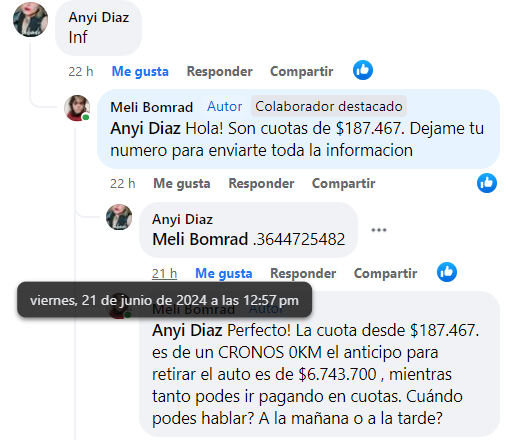Toggle Me gusta on the phone number reply
Viewport: 509px width, 440px height.
pos(224,273)
